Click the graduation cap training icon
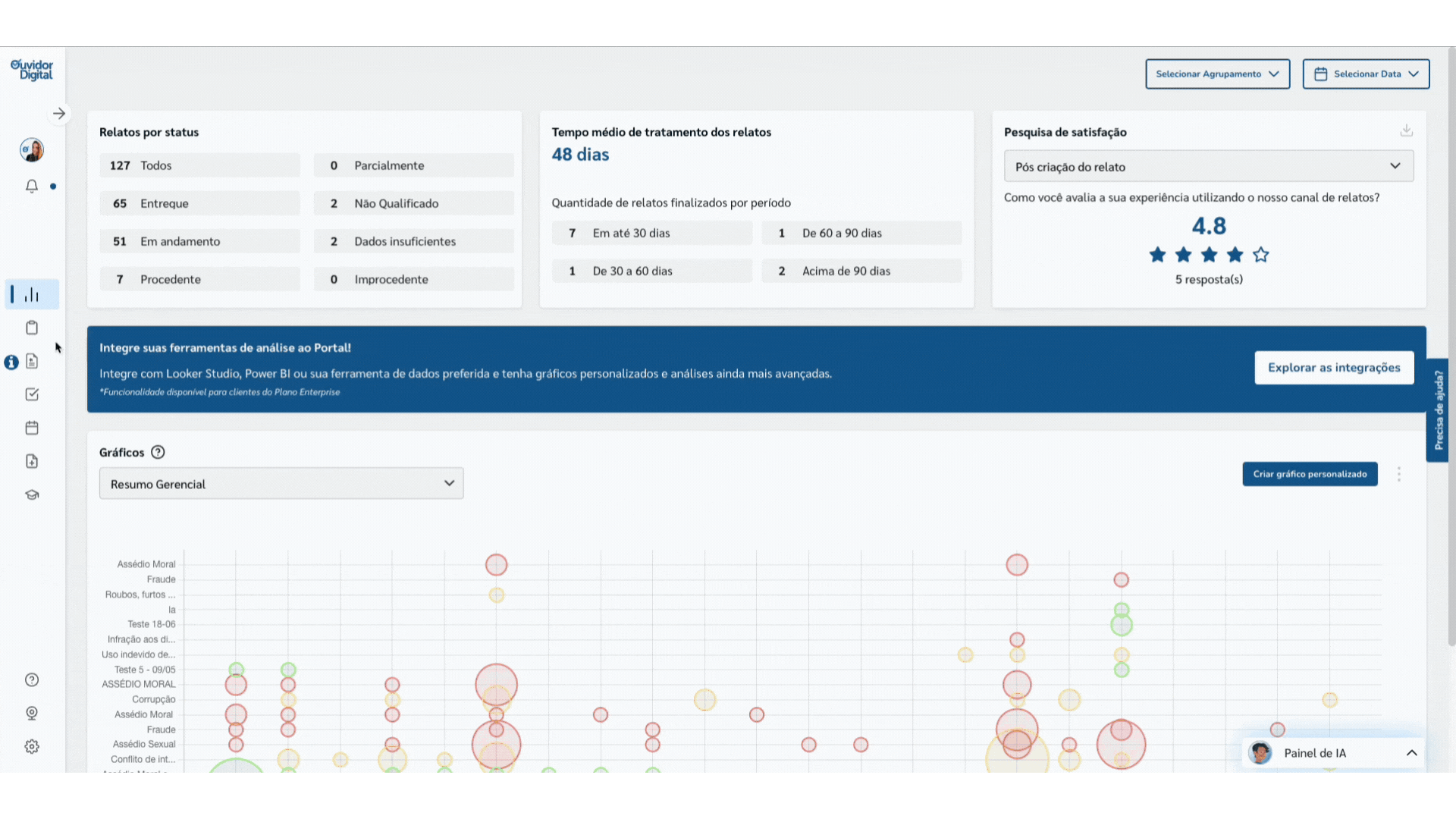 click(32, 494)
